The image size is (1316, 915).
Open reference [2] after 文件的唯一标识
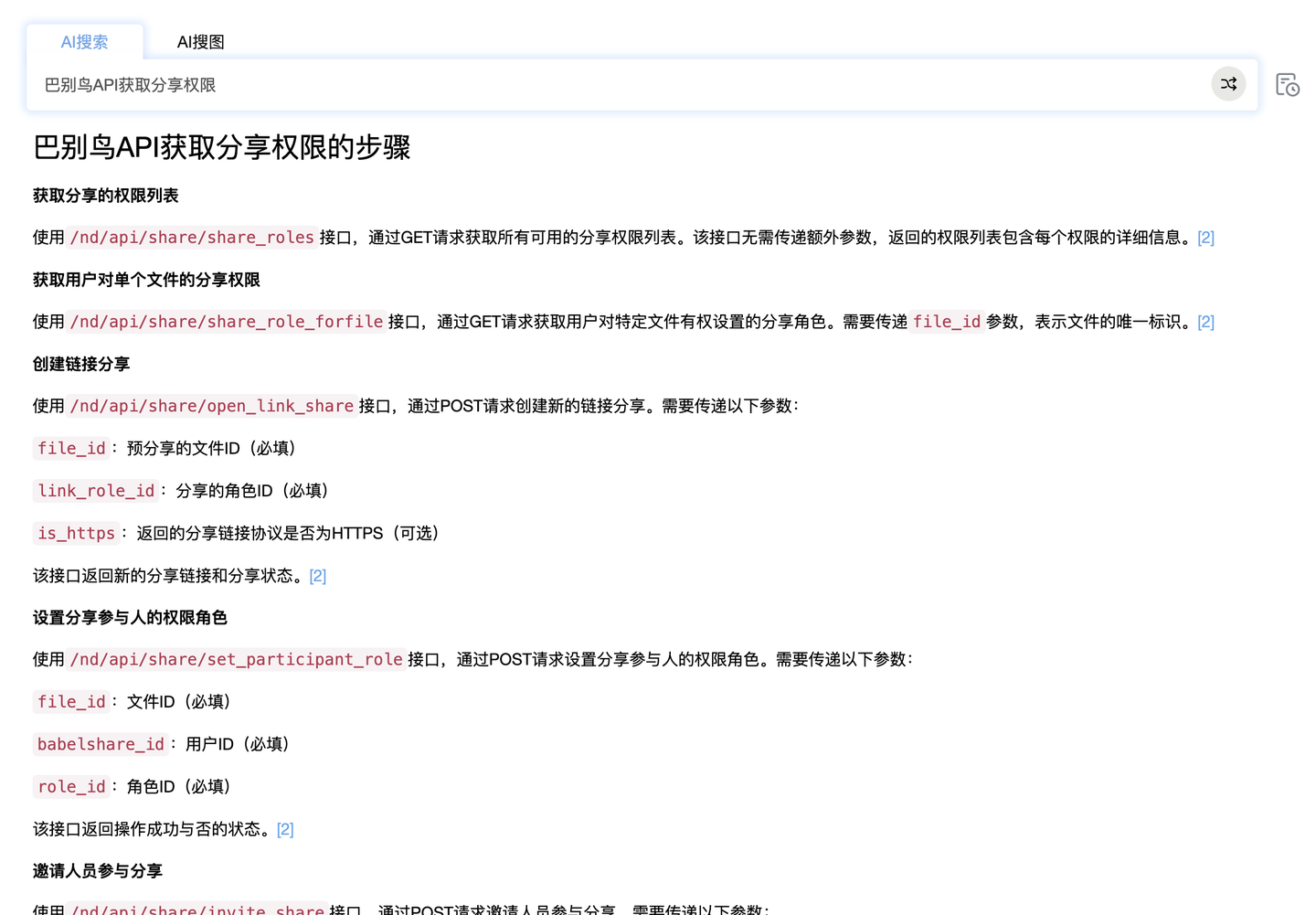tap(1205, 322)
